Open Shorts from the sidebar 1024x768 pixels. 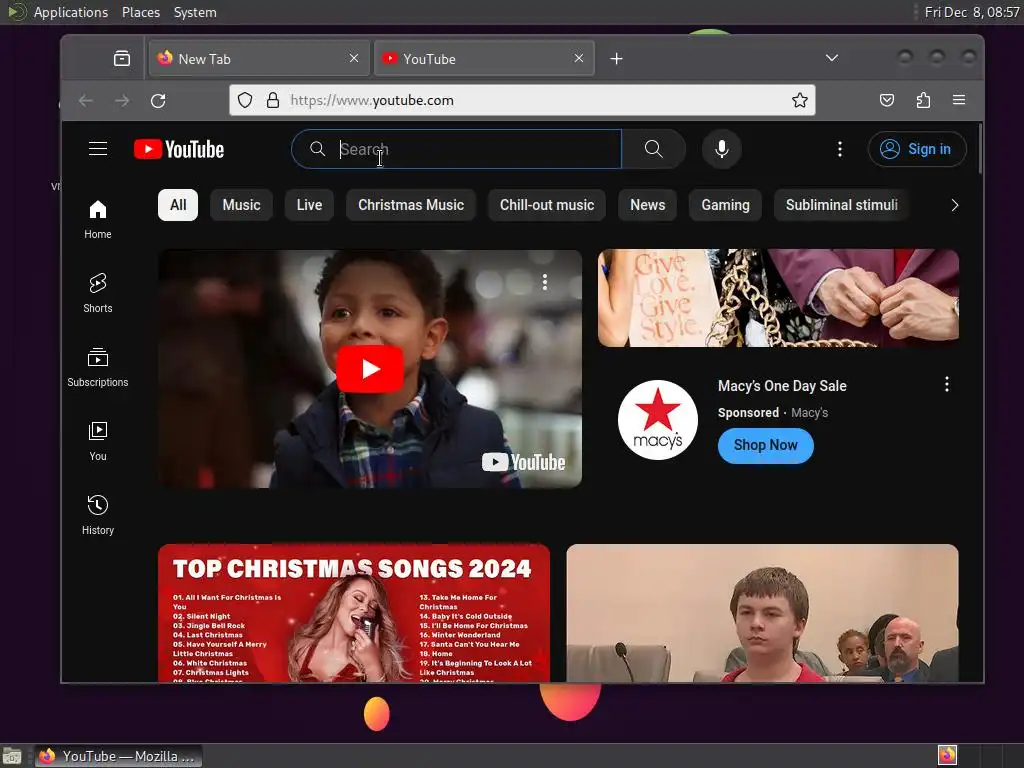[x=98, y=293]
